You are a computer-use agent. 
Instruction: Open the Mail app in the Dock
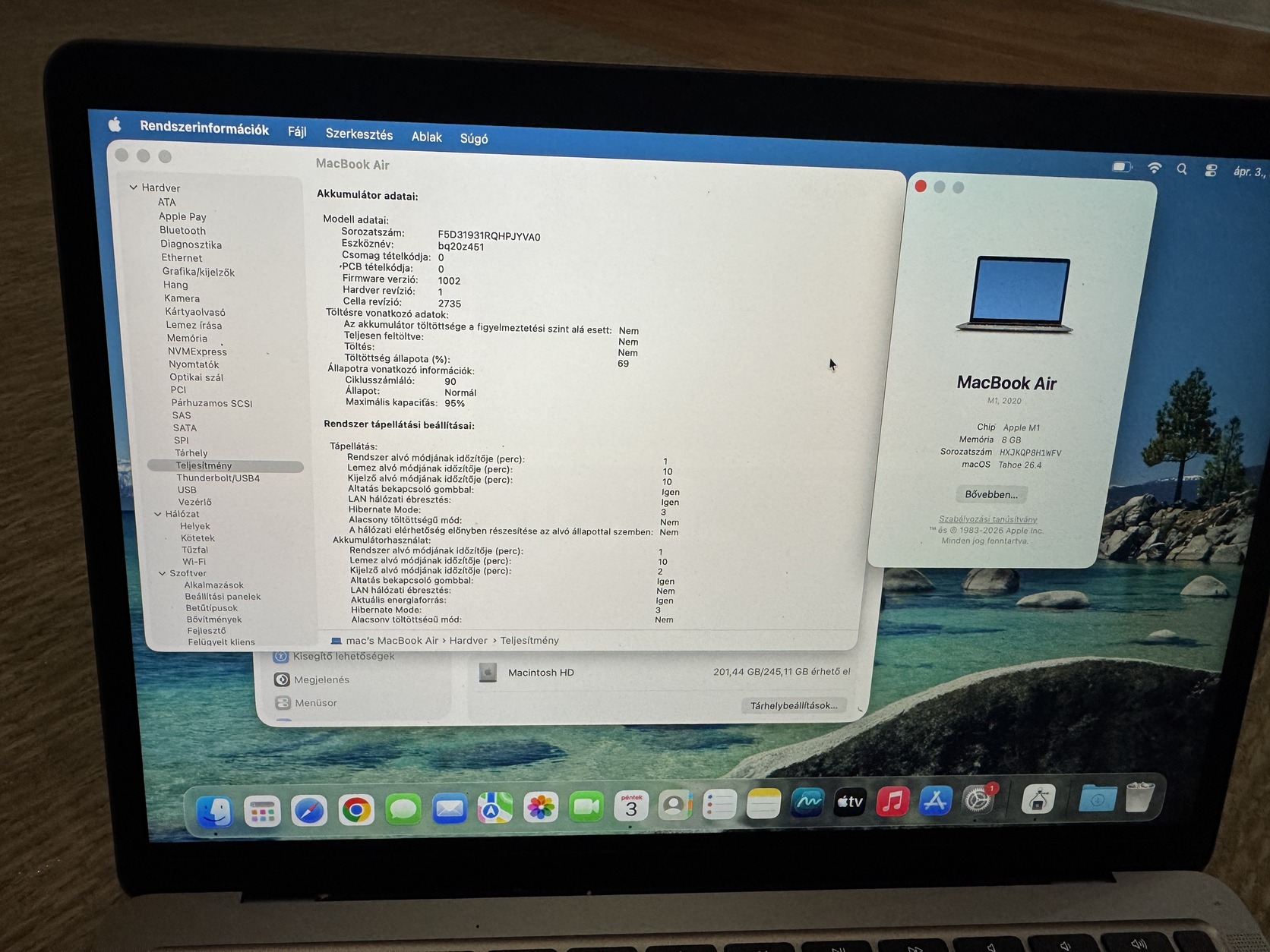[x=450, y=809]
